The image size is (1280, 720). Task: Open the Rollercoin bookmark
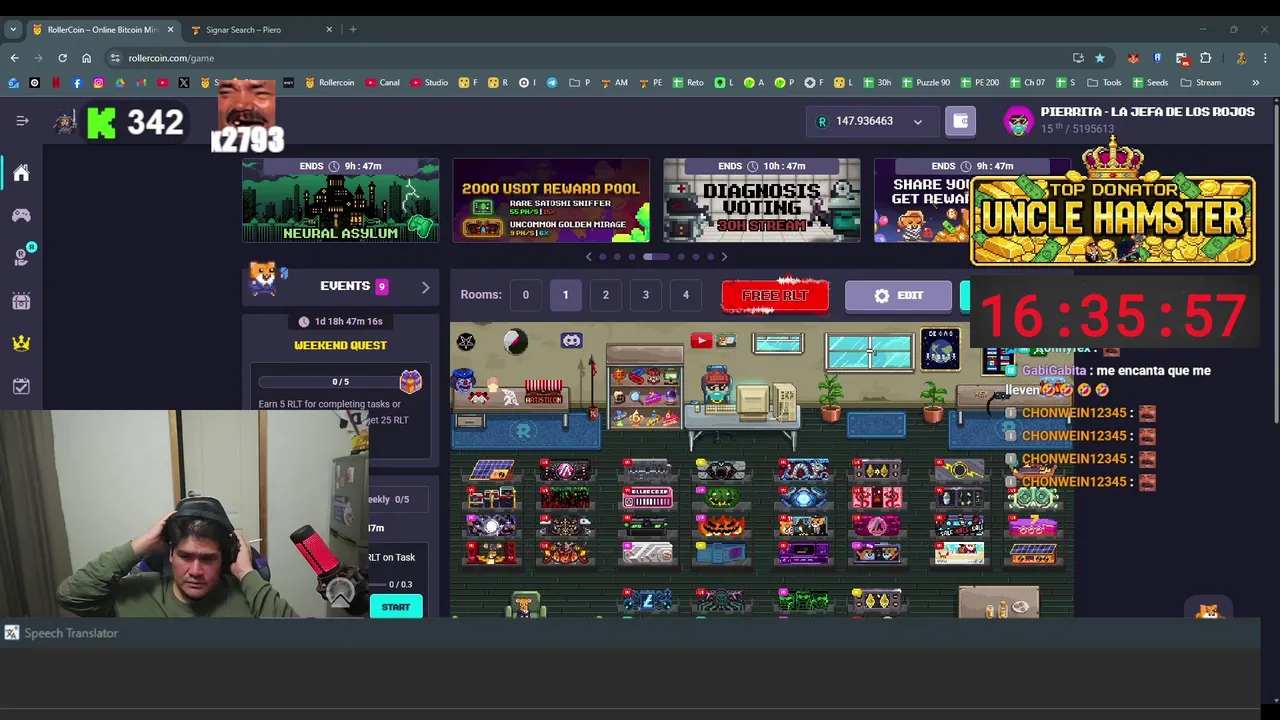(x=330, y=83)
